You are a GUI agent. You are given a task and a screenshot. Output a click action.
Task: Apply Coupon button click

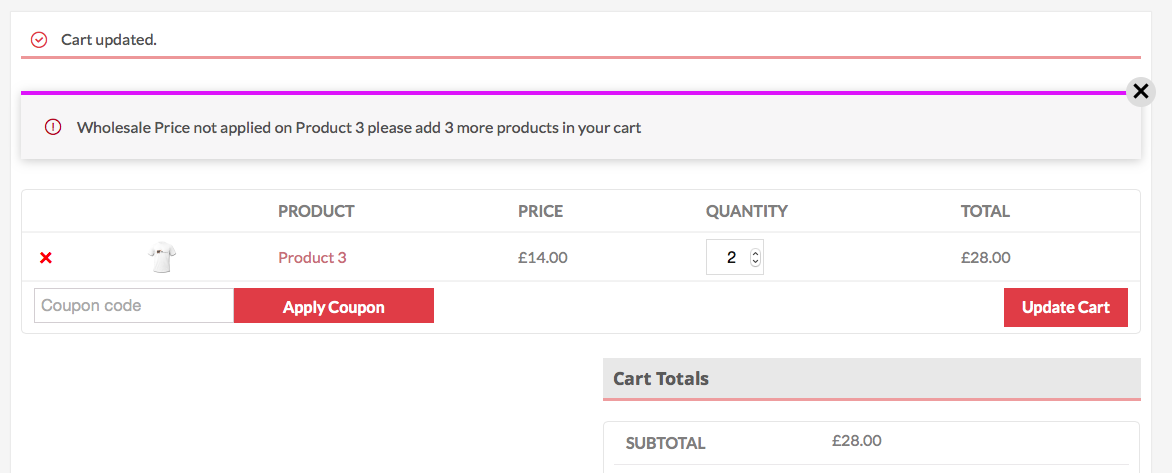[x=333, y=306]
